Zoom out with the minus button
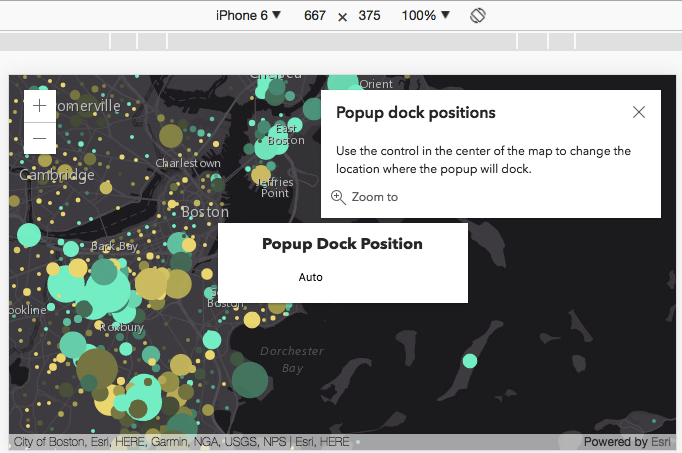This screenshot has width=682, height=453. pyautogui.click(x=40, y=138)
